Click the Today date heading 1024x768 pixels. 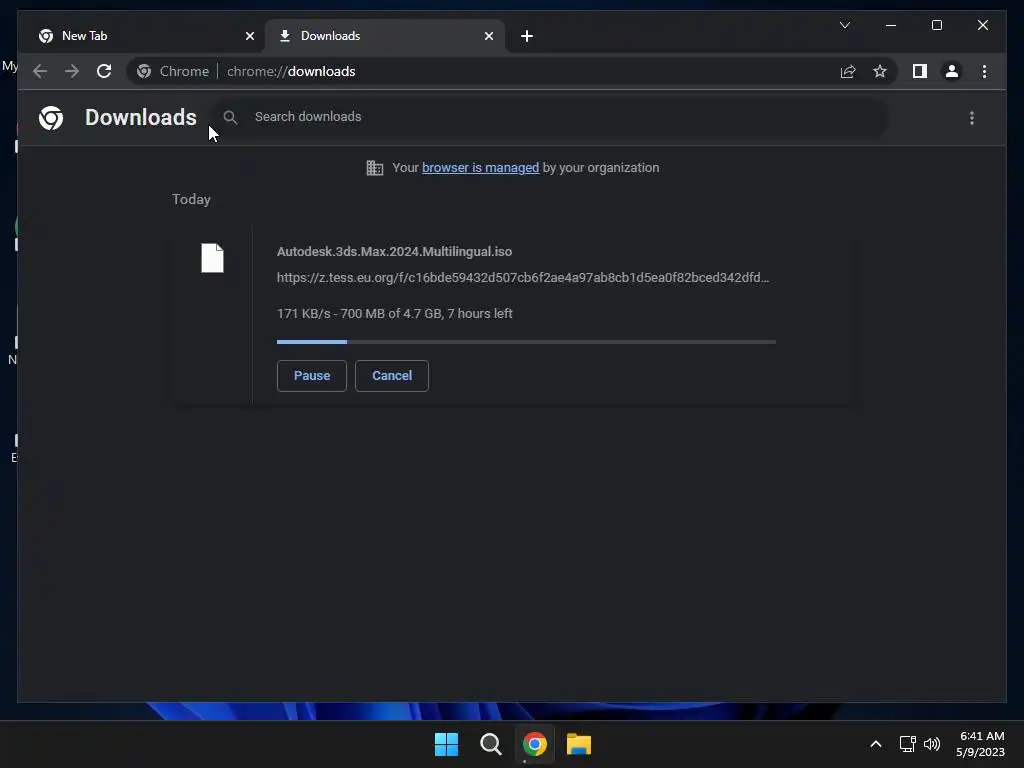[x=191, y=200]
